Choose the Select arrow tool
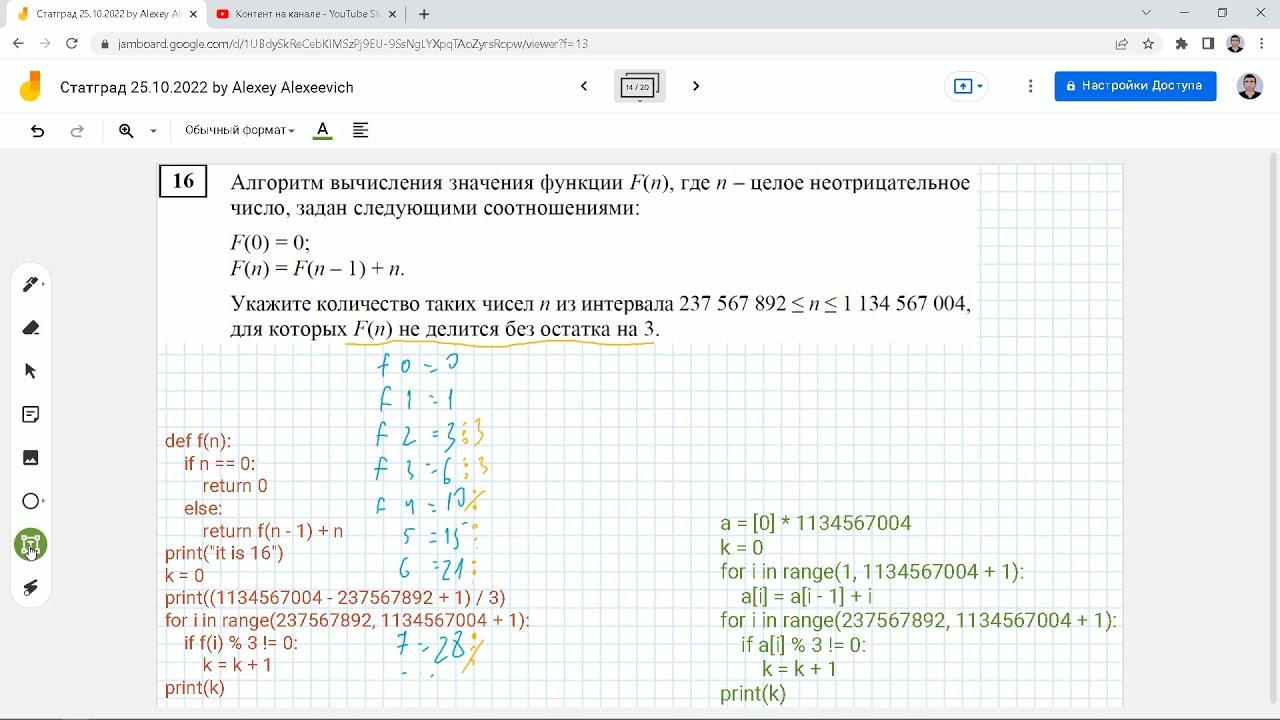This screenshot has height=720, width=1280. tap(31, 371)
